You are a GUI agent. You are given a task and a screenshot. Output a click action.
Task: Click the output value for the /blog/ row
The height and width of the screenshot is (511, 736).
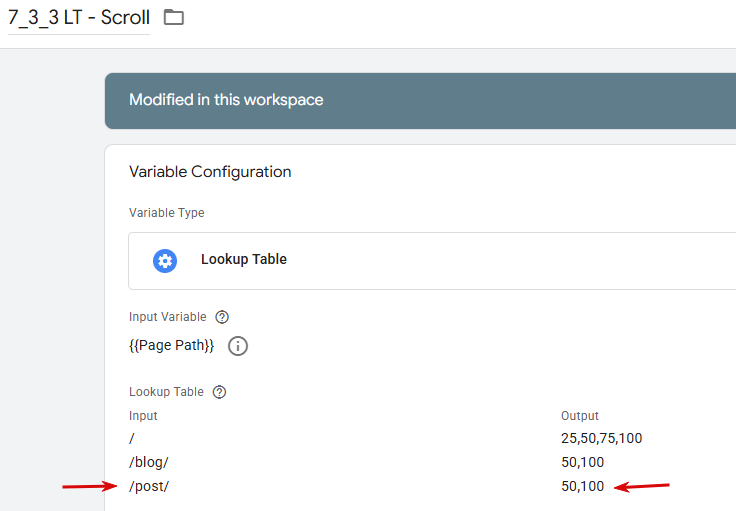[x=583, y=462]
